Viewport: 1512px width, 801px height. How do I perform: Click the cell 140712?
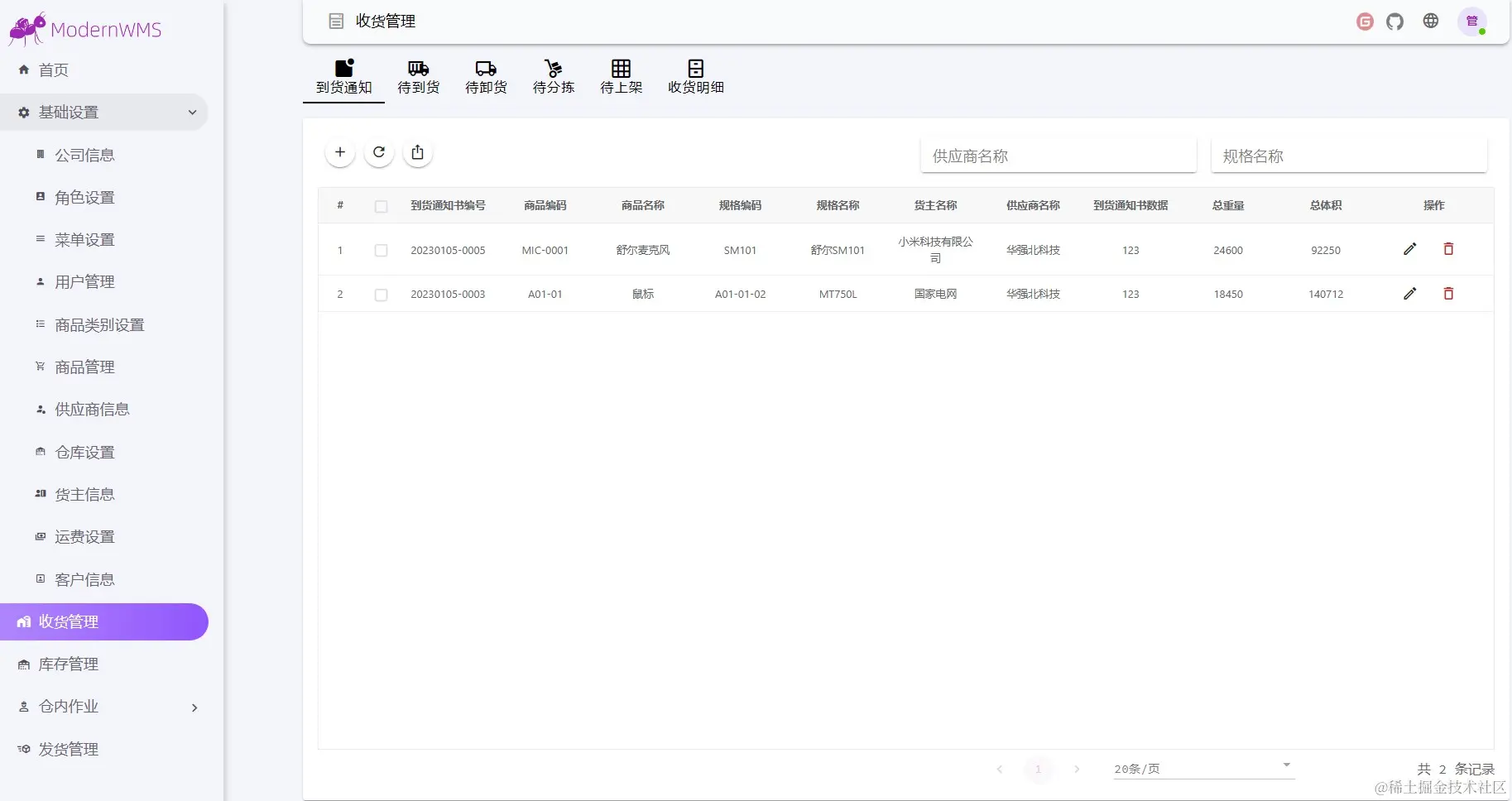click(x=1326, y=295)
